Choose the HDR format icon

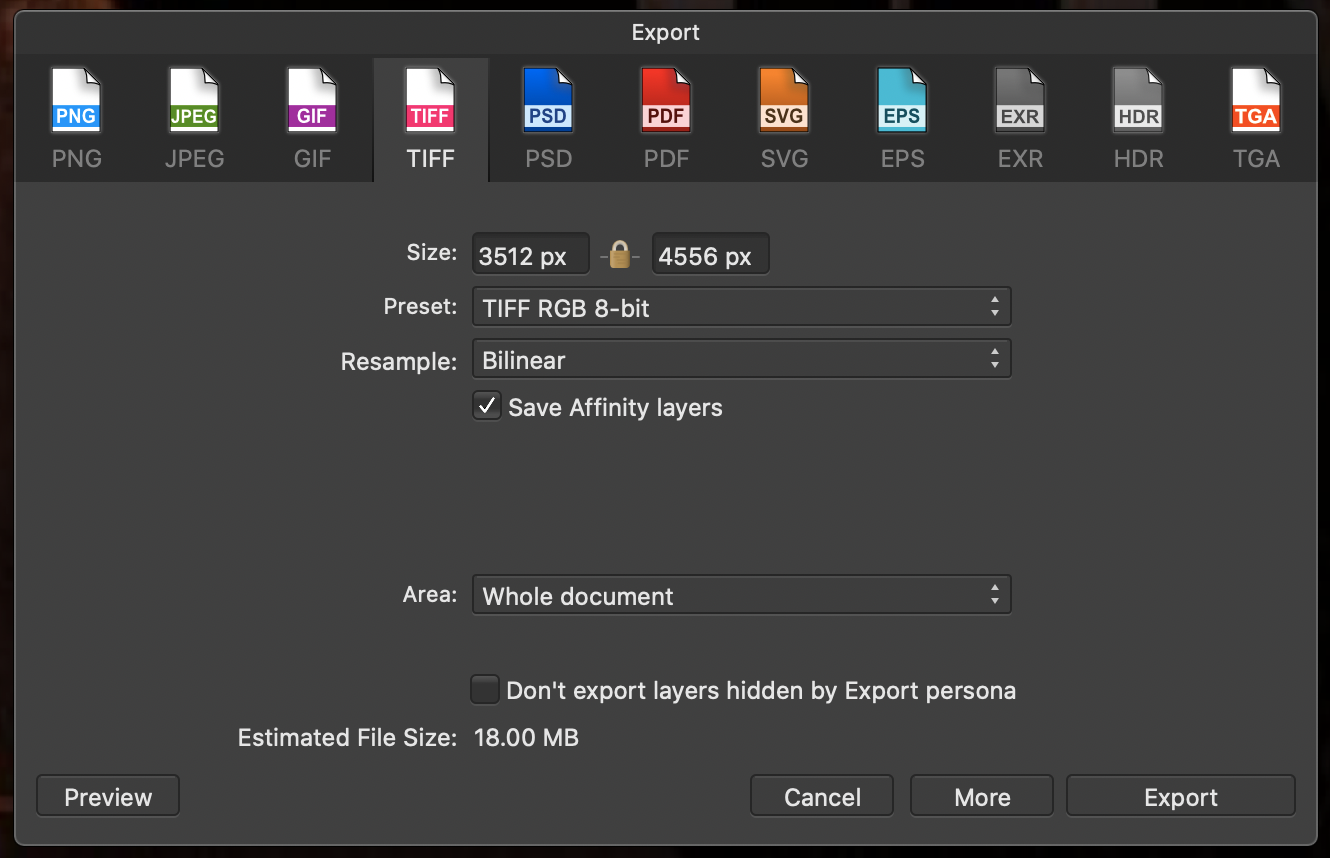tap(1138, 102)
